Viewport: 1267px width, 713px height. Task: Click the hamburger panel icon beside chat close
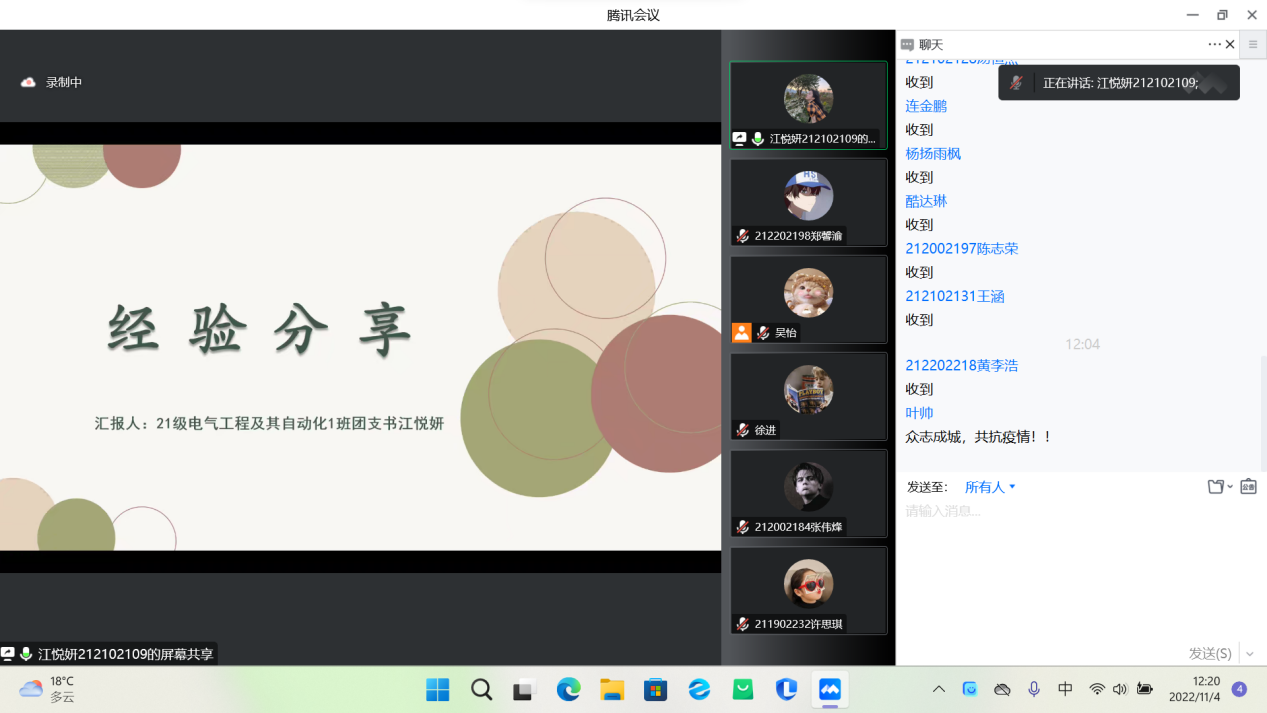1252,44
